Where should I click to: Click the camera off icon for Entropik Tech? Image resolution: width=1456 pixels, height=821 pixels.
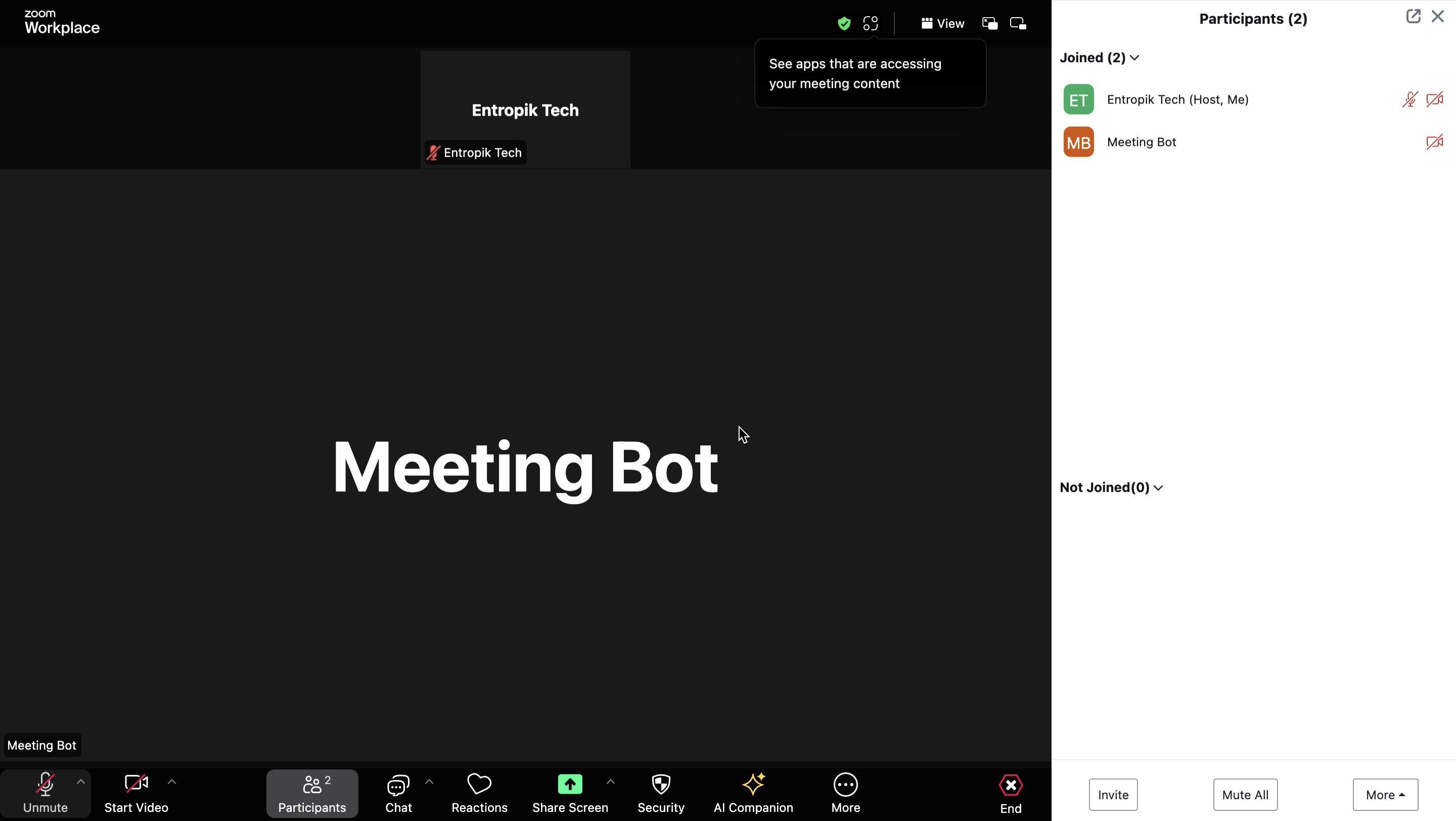(1435, 100)
